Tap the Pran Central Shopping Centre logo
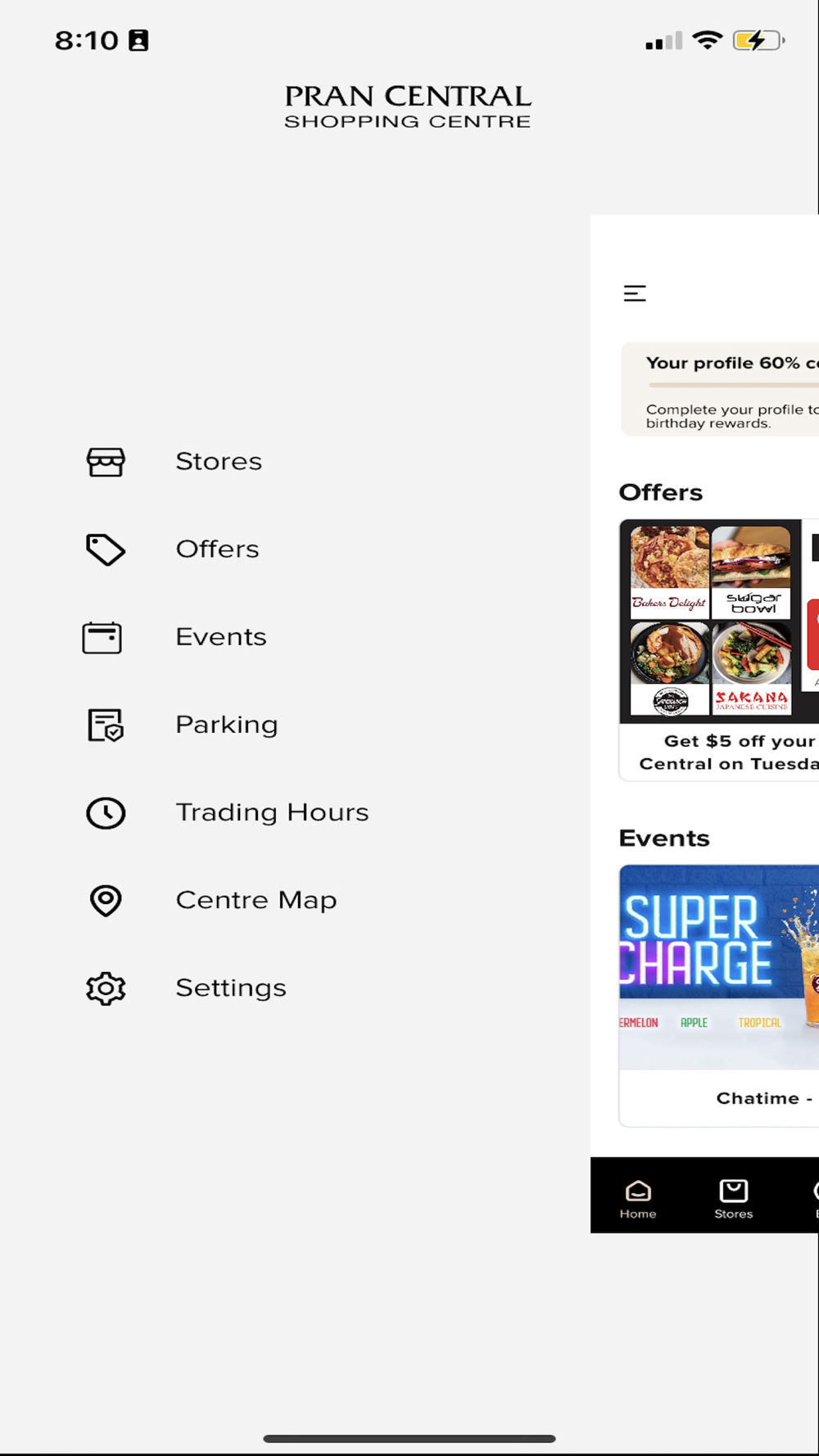Image resolution: width=819 pixels, height=1456 pixels. (408, 107)
